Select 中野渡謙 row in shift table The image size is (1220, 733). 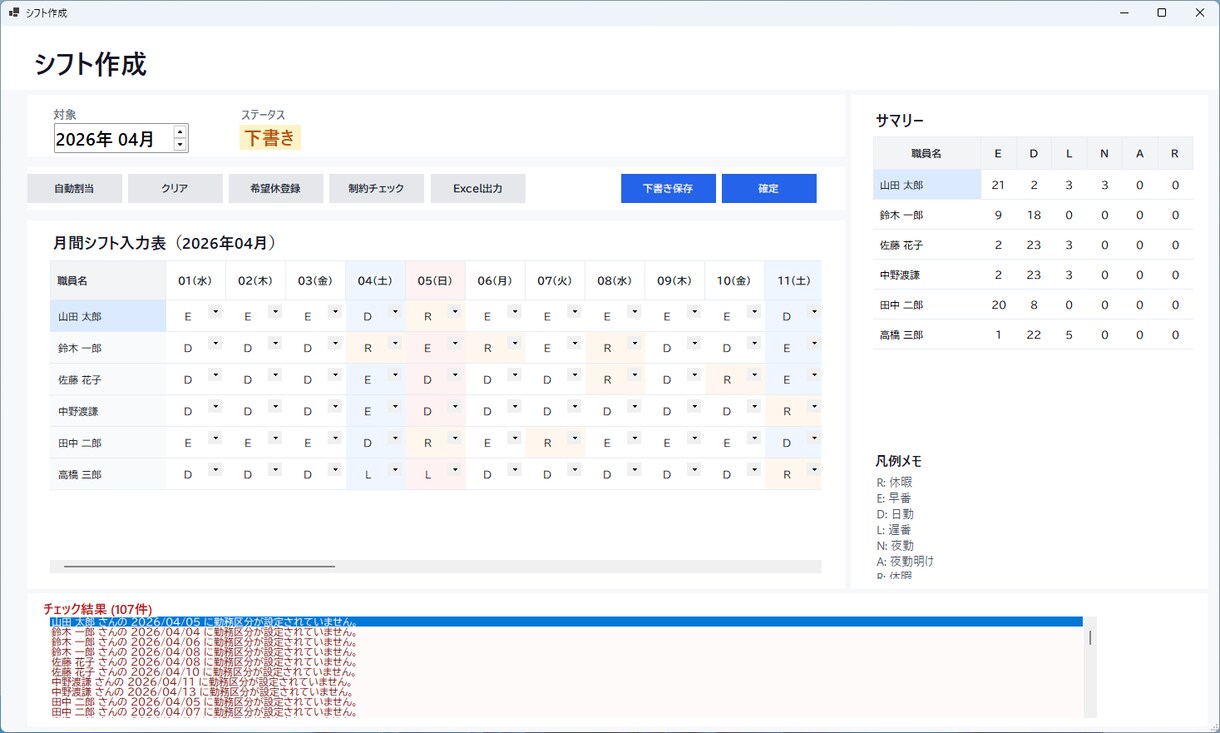[107, 411]
